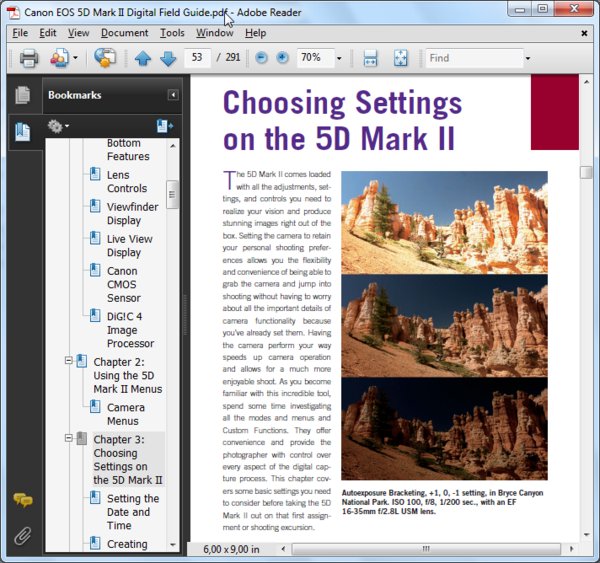The height and width of the screenshot is (563, 600).
Task: Click the zoom in plus button
Action: [x=282, y=58]
